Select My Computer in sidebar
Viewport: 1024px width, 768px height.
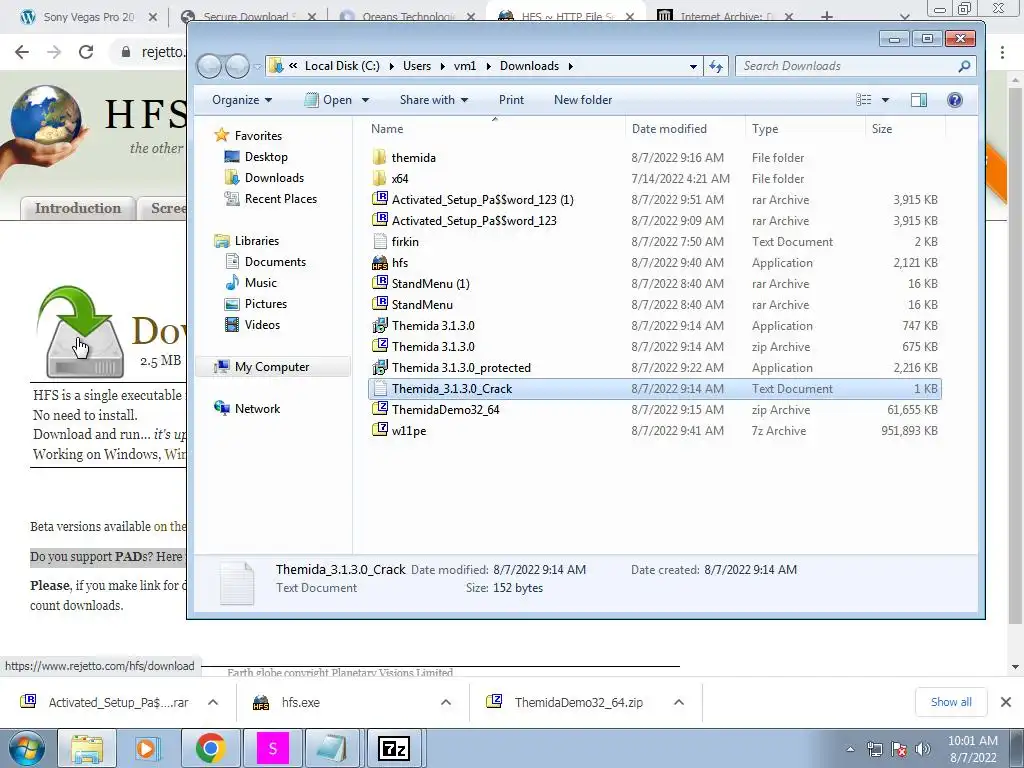[x=272, y=367]
